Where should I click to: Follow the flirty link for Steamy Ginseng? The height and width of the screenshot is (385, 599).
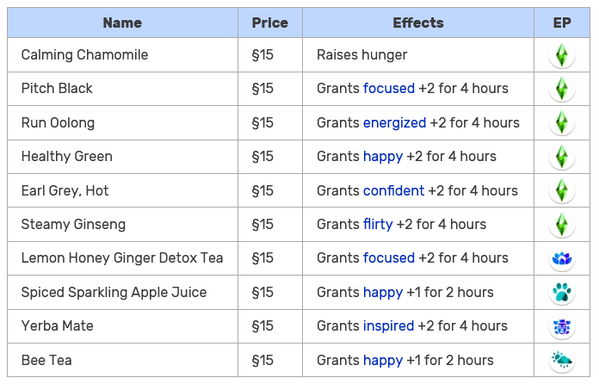pos(378,225)
